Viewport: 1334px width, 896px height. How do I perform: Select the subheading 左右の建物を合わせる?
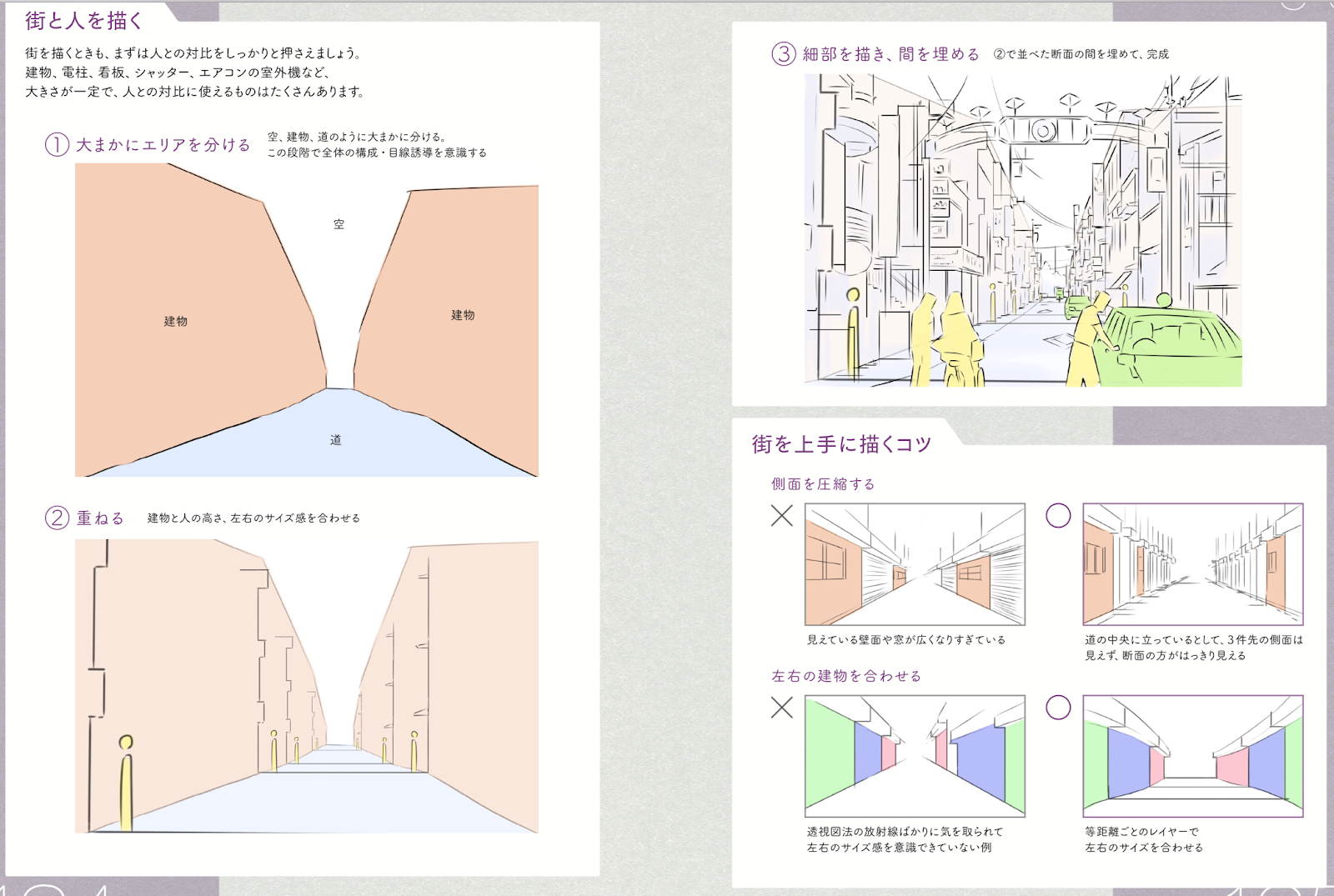846,676
